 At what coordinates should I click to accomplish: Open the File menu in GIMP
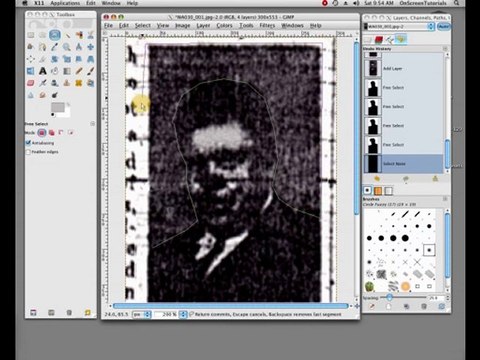click(x=108, y=25)
